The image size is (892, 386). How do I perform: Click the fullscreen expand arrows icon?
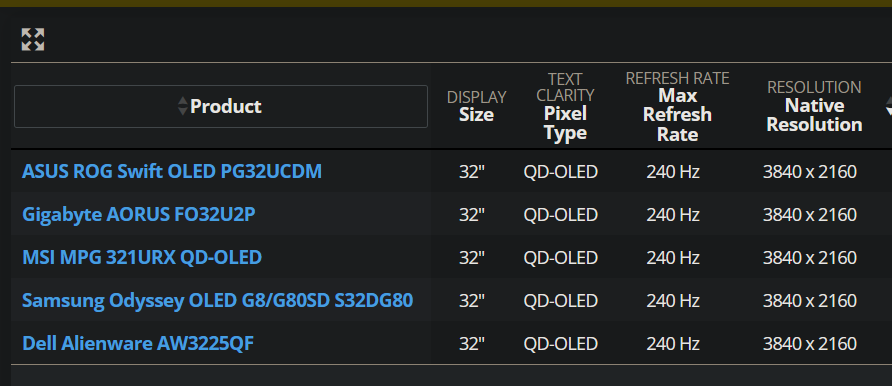coord(33,39)
